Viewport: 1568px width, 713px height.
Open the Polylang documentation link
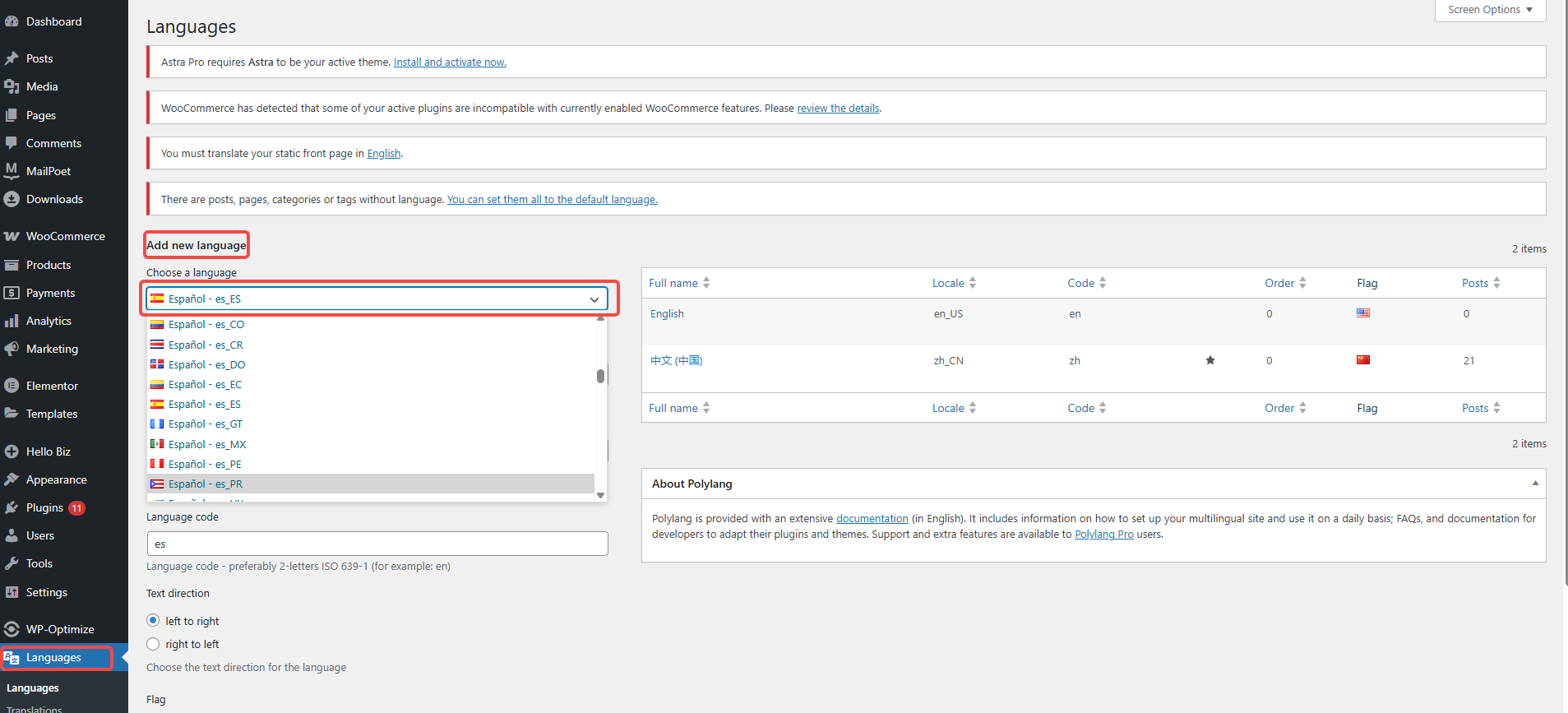coord(872,519)
